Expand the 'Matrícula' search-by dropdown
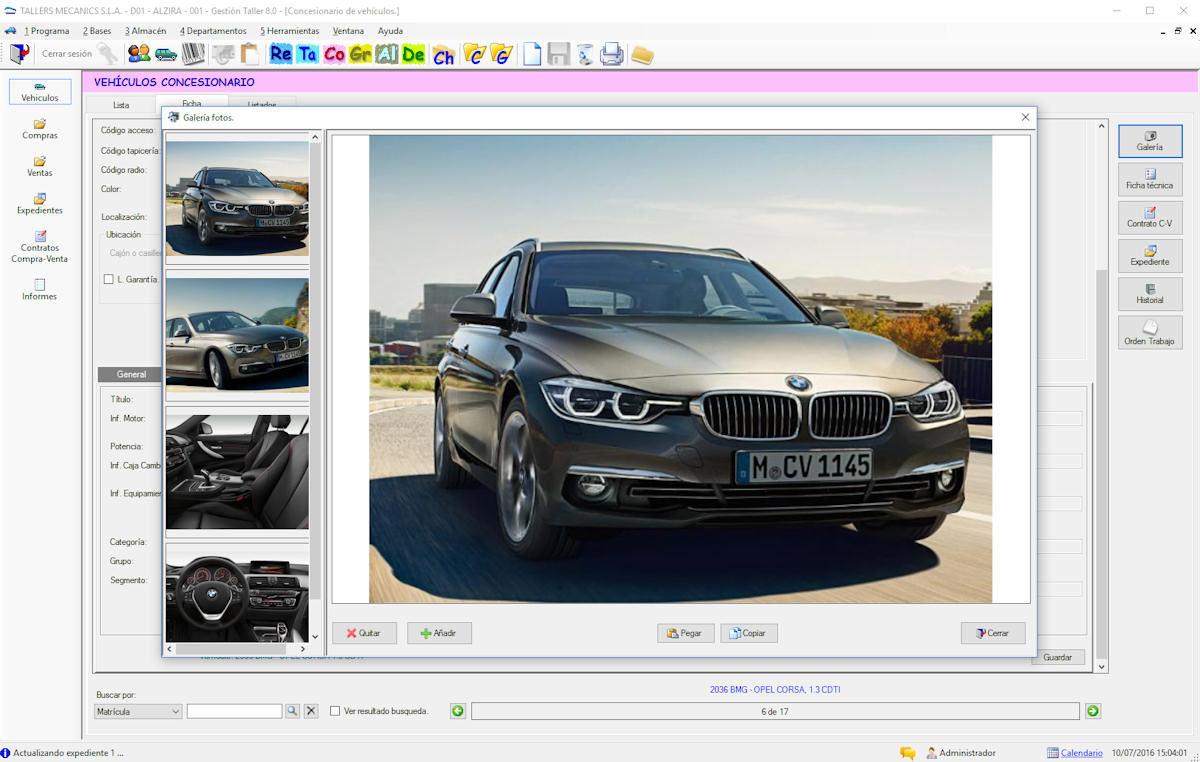 138,711
